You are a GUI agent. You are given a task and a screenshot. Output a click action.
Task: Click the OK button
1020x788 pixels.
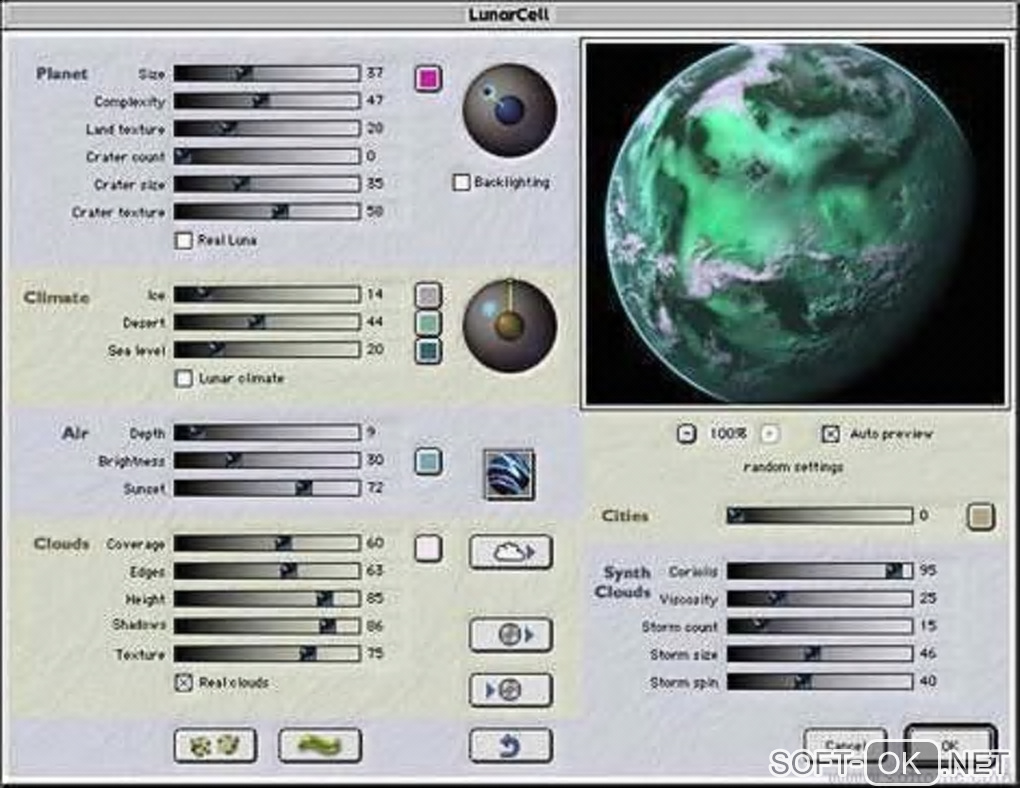[x=950, y=745]
